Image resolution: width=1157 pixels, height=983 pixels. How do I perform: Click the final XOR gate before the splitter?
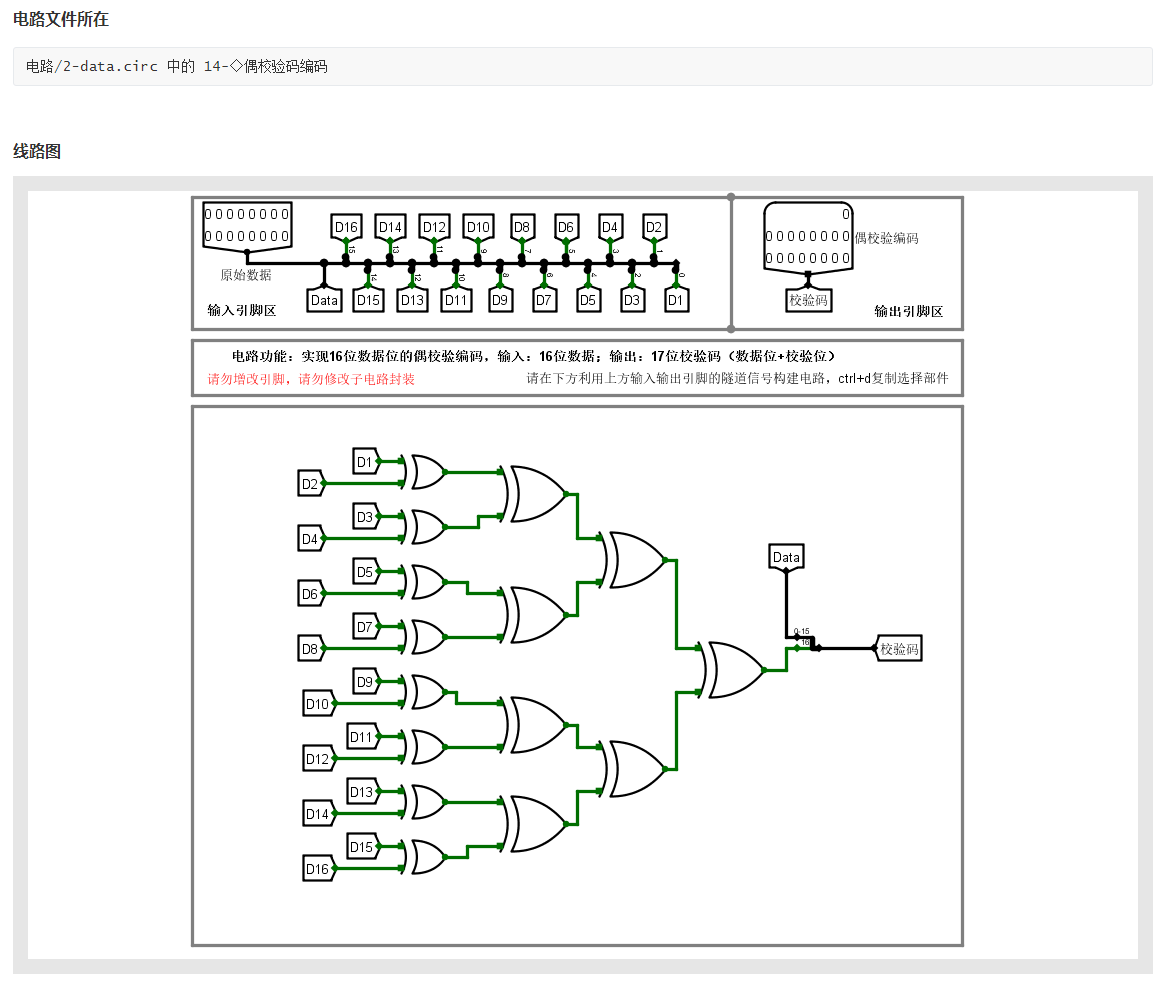click(x=733, y=670)
